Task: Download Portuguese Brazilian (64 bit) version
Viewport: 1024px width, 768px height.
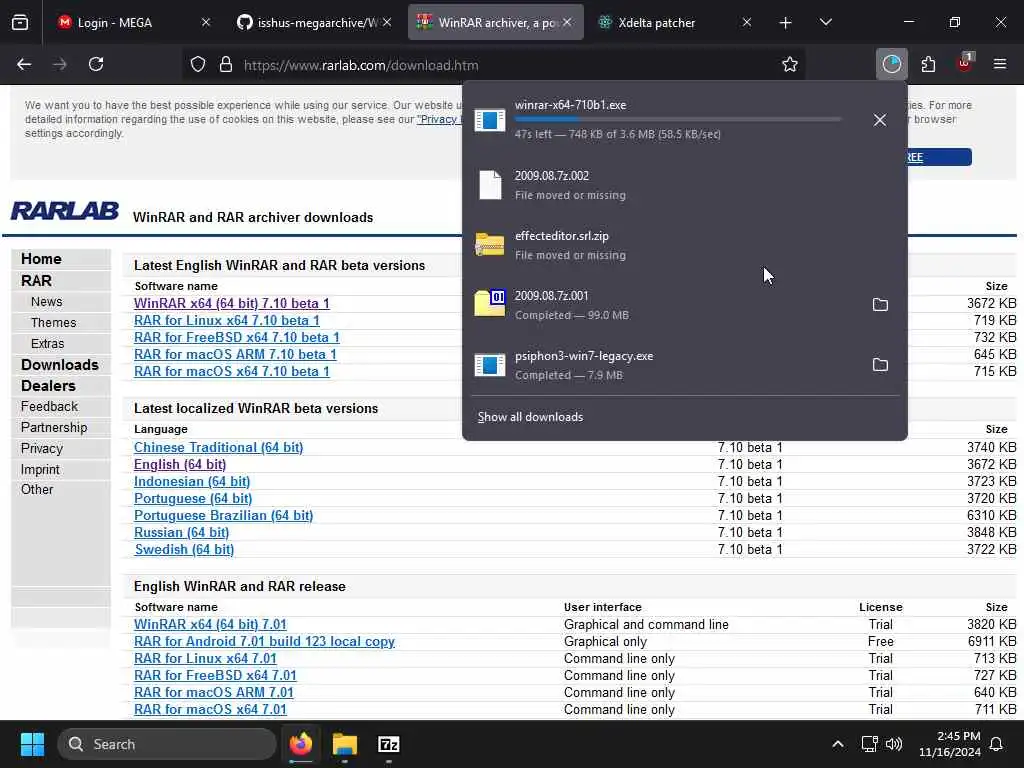Action: pos(223,516)
